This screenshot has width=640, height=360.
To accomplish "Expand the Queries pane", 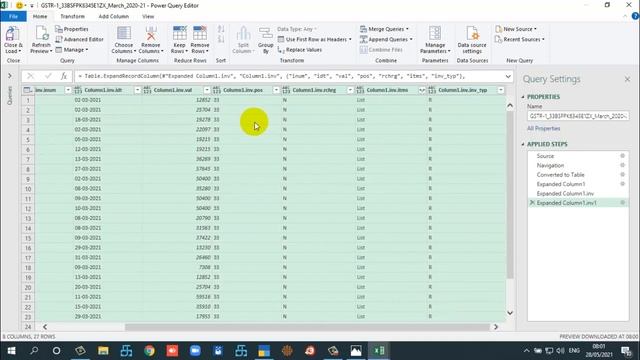I will click(x=10, y=76).
